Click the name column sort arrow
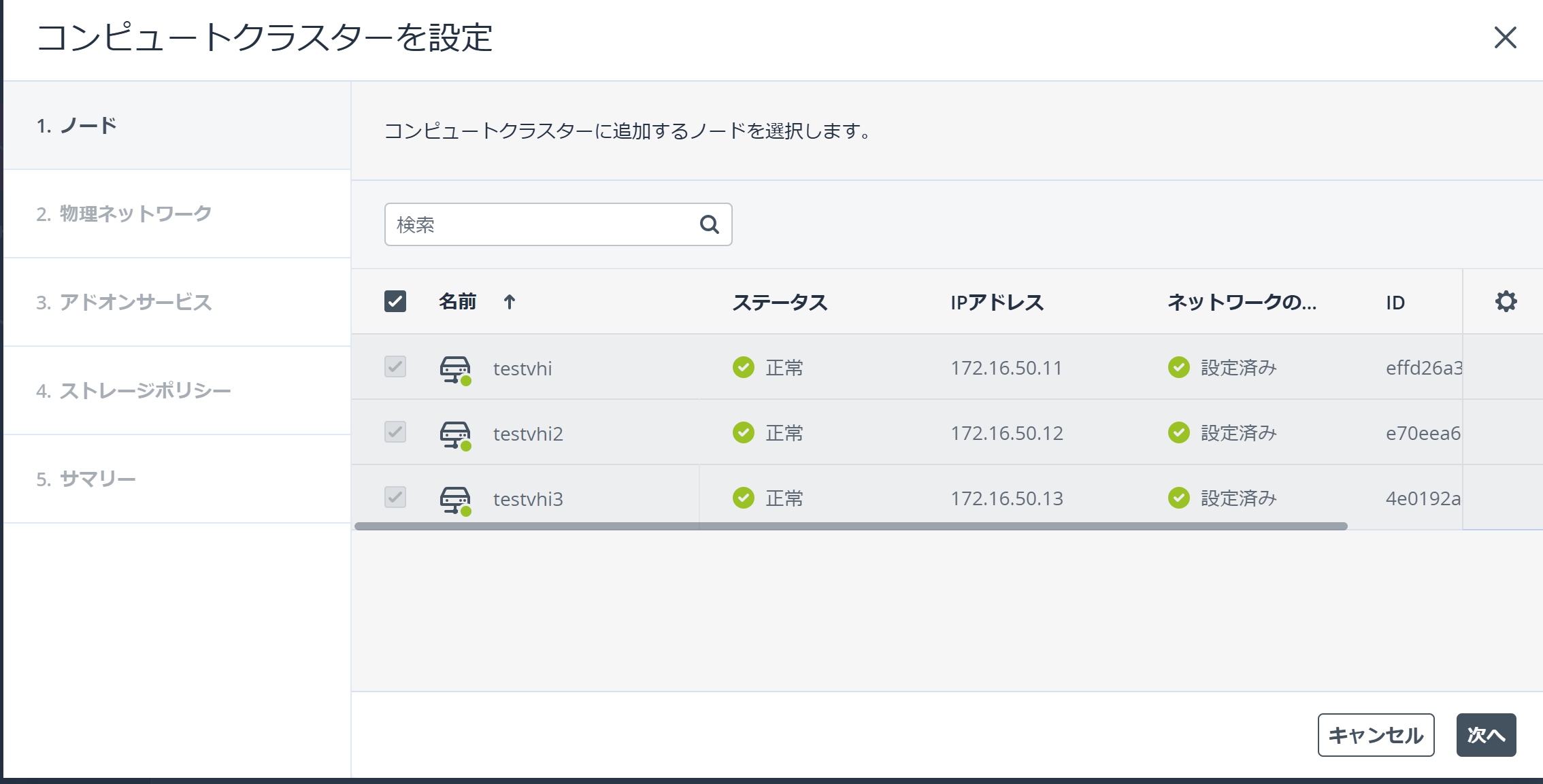 (x=510, y=302)
